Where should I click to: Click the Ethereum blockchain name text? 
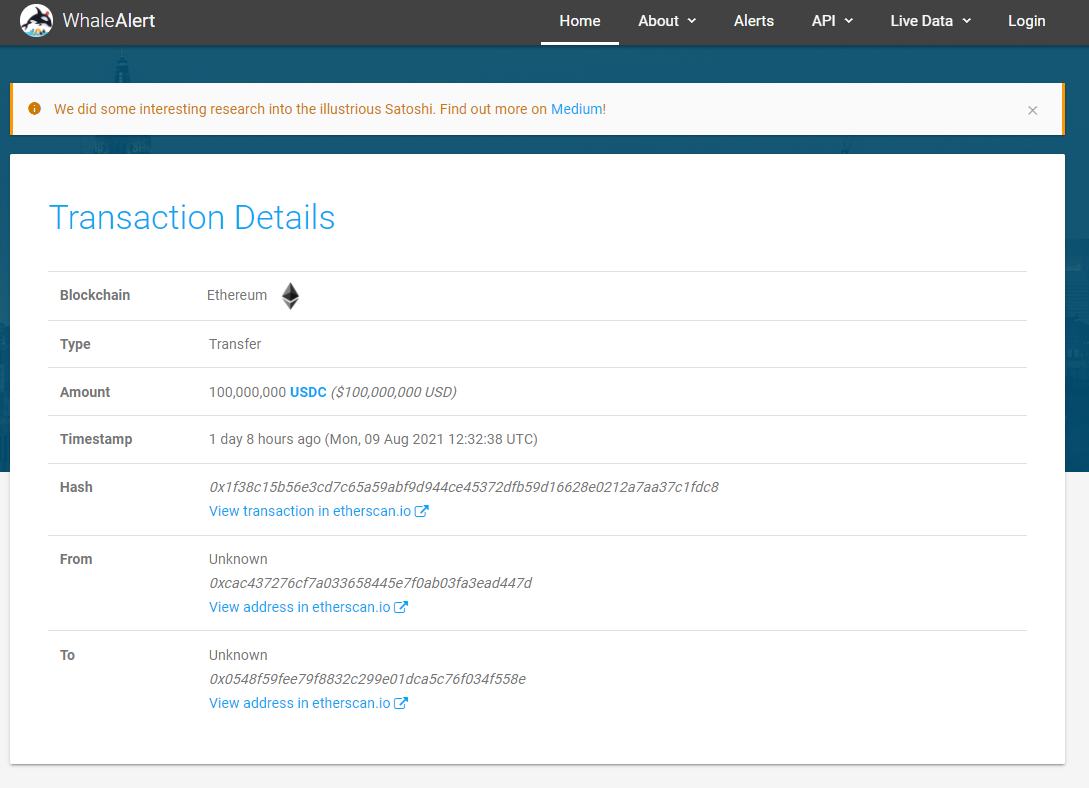click(x=237, y=295)
